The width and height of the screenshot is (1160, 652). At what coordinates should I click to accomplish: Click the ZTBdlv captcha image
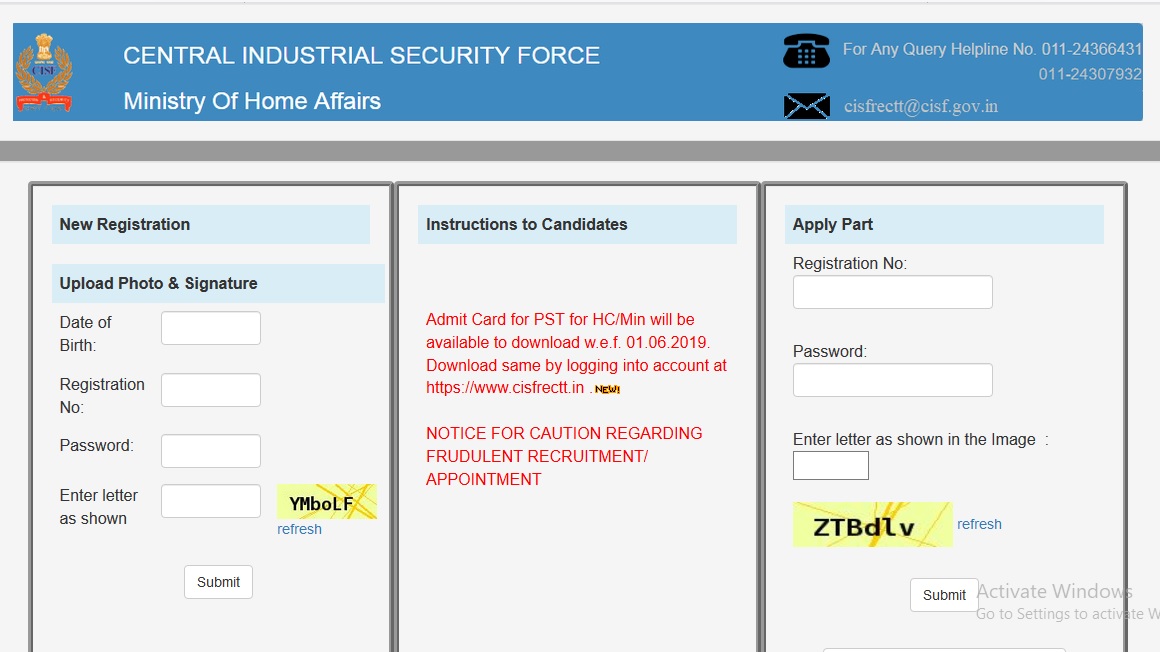pos(872,525)
